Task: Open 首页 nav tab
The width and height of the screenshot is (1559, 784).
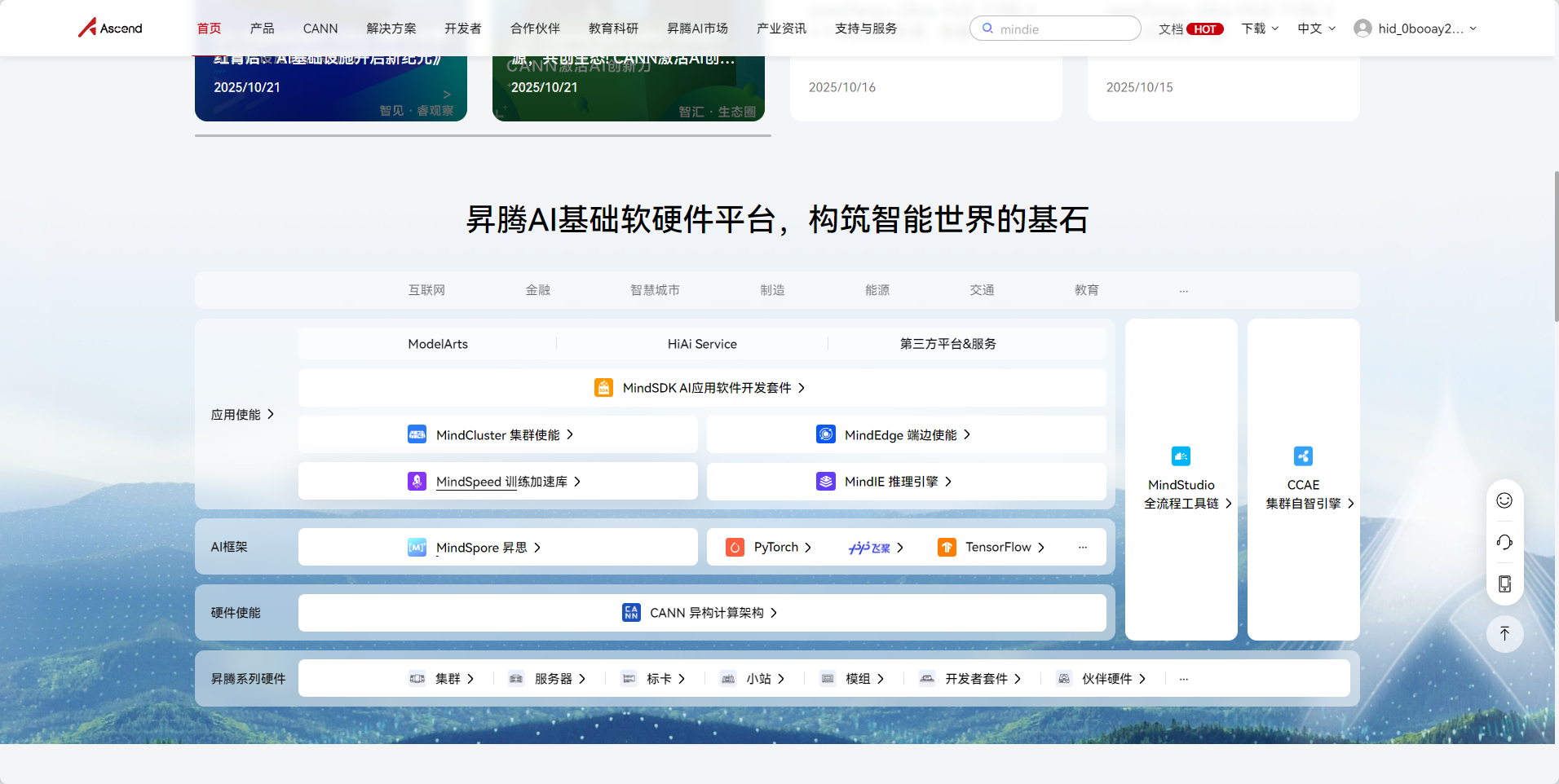Action: click(209, 29)
